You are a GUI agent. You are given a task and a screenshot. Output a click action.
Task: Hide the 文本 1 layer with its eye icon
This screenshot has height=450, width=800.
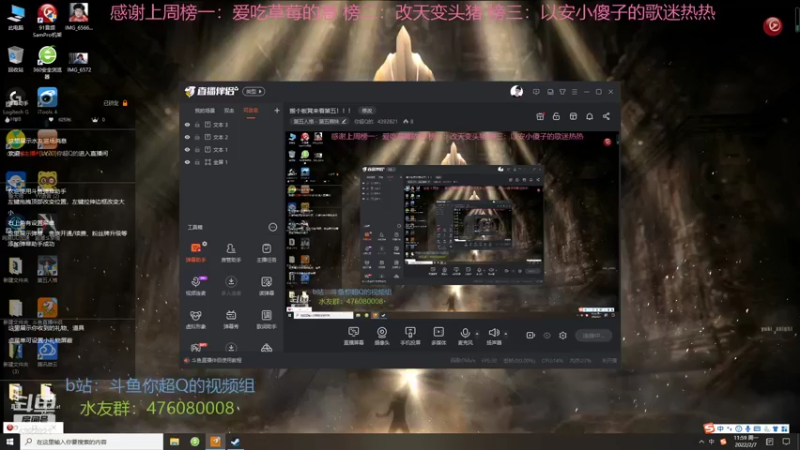coord(187,149)
